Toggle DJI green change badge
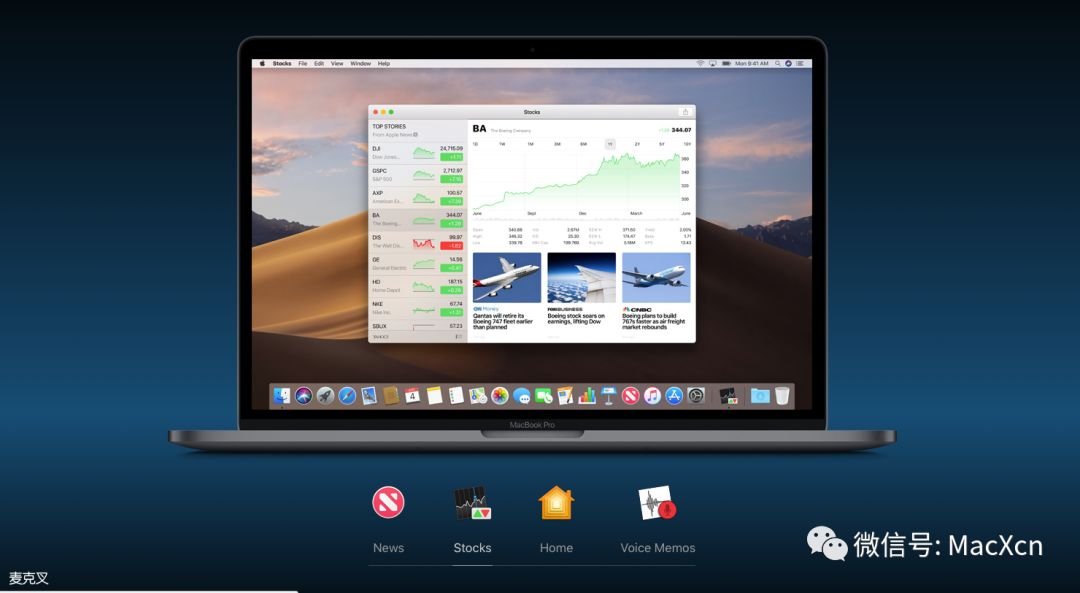Screen dimensions: 1080x593 click(x=452, y=157)
